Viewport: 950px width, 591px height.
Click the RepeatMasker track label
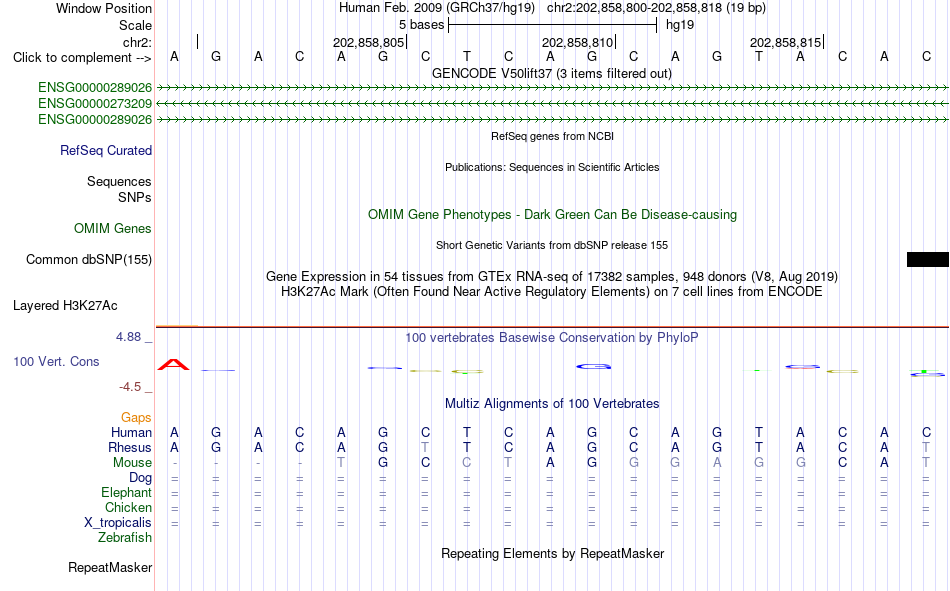[110, 567]
